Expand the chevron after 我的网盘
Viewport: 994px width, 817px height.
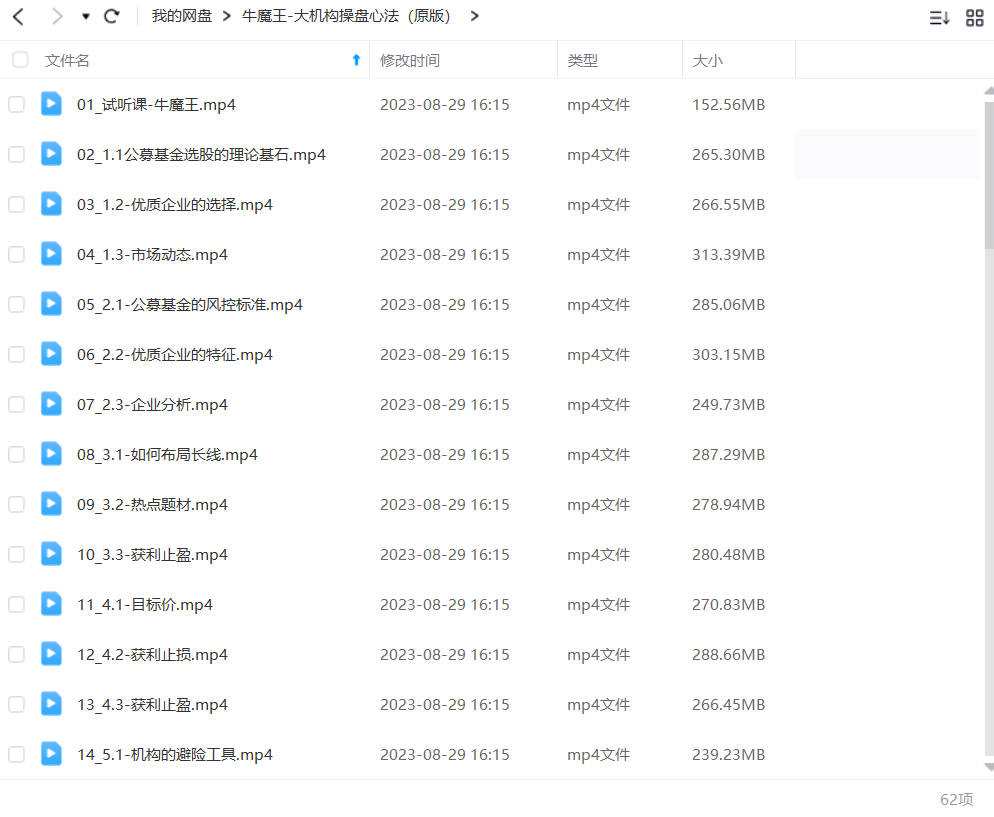click(x=226, y=16)
